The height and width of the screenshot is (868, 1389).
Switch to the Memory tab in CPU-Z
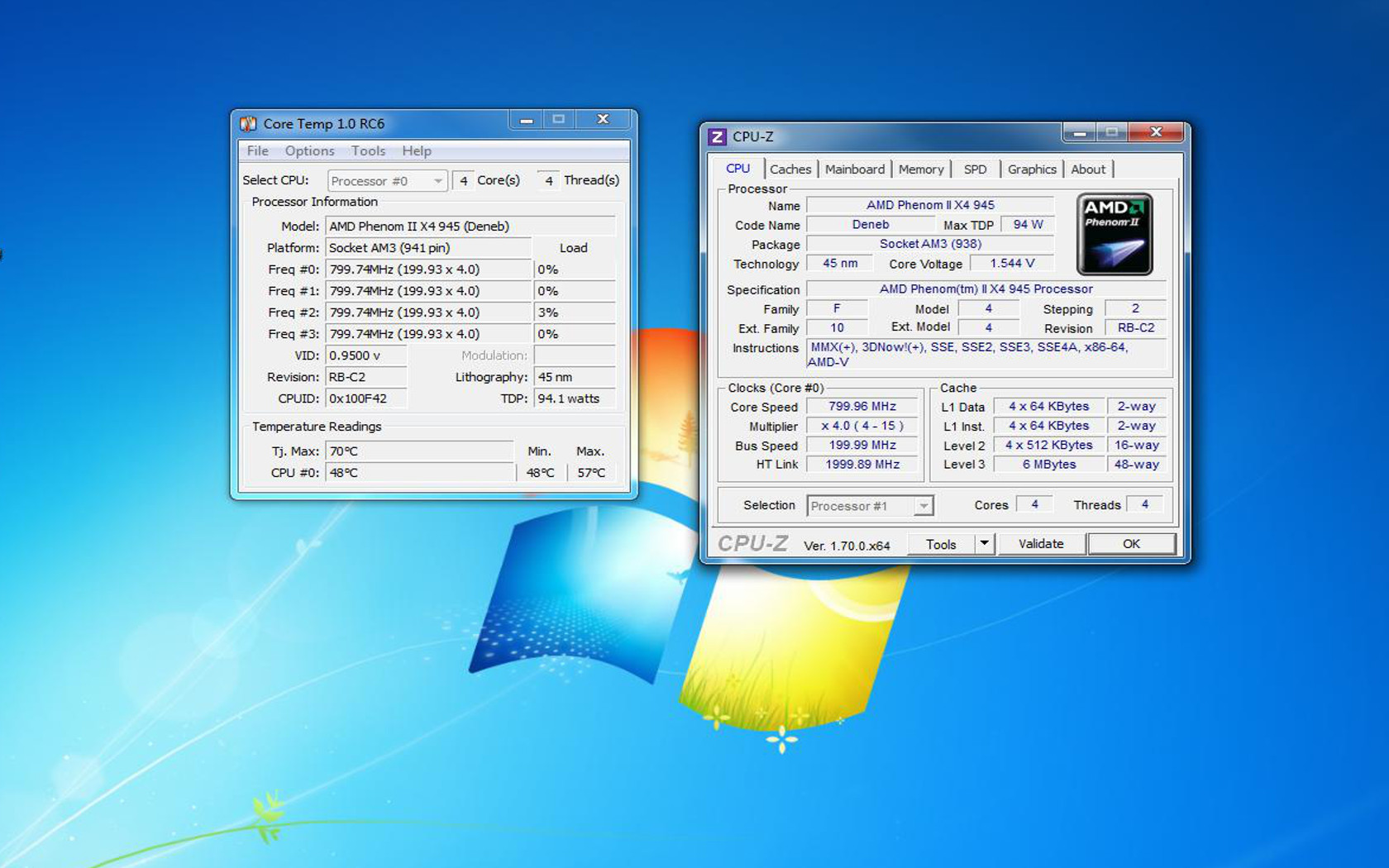921,169
